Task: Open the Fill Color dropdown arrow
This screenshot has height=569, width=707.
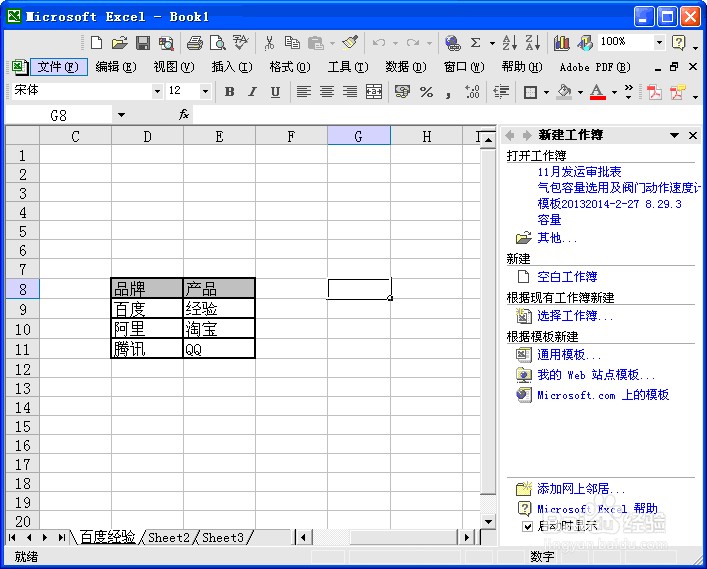Action: [x=580, y=92]
